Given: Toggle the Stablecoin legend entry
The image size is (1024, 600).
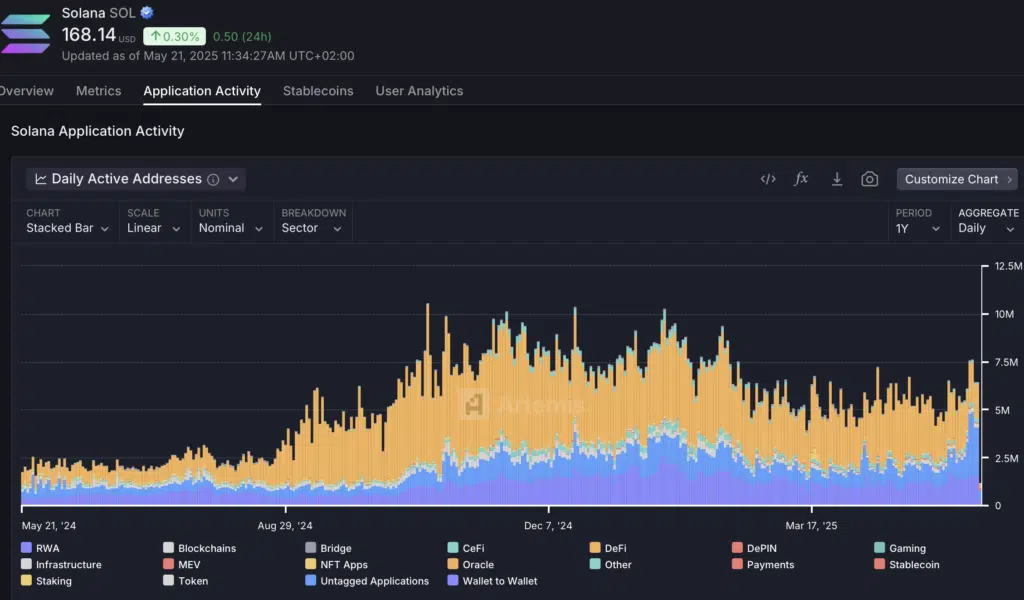Looking at the screenshot, I should point(907,565).
